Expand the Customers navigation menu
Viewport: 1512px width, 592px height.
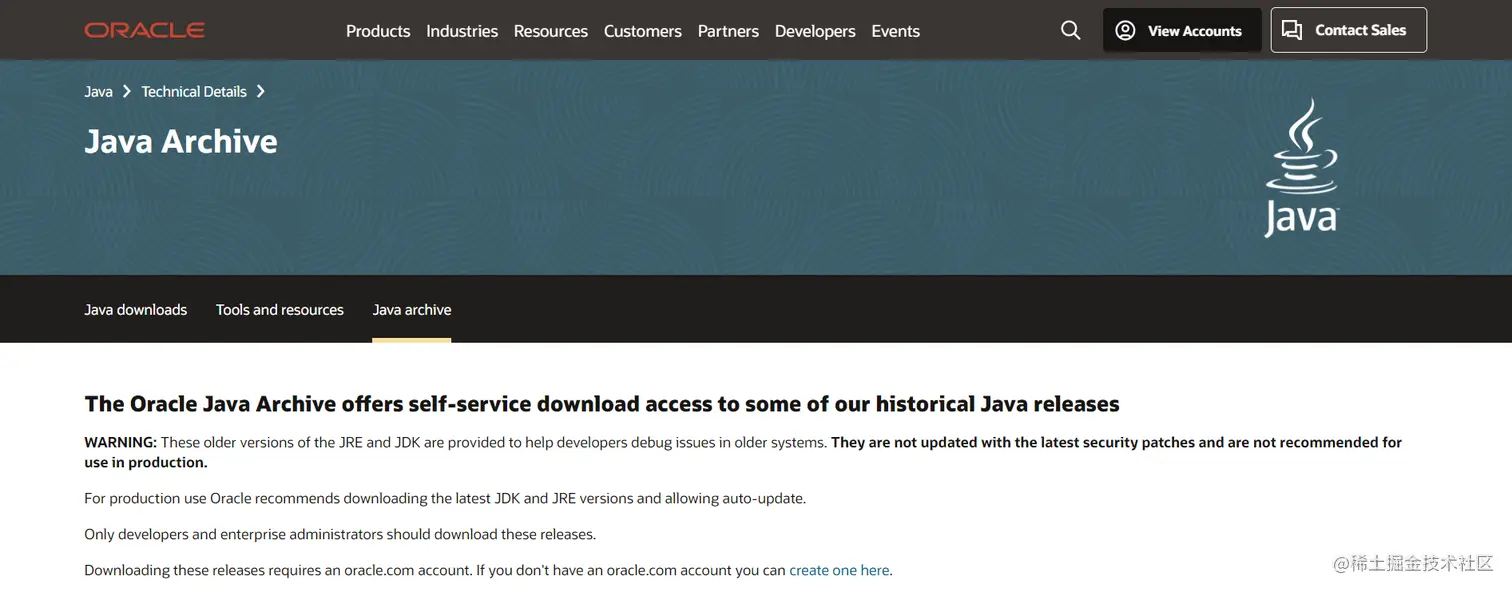[x=643, y=31]
